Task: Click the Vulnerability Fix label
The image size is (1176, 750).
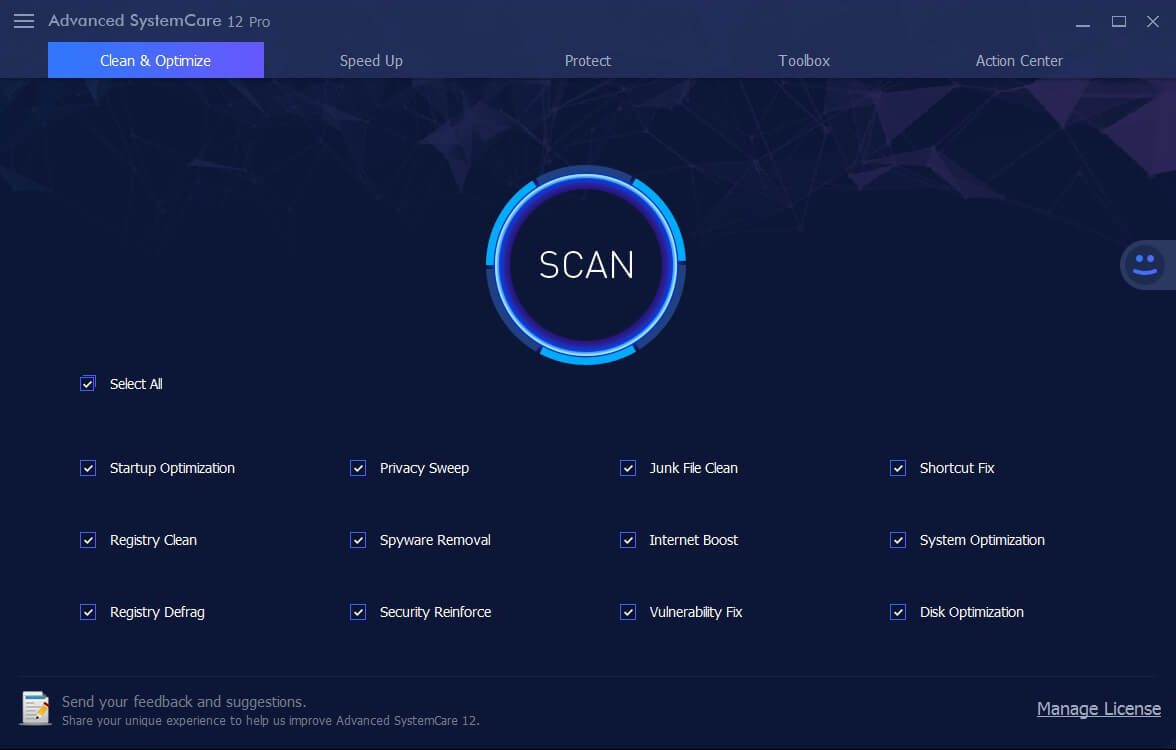Action: click(696, 612)
